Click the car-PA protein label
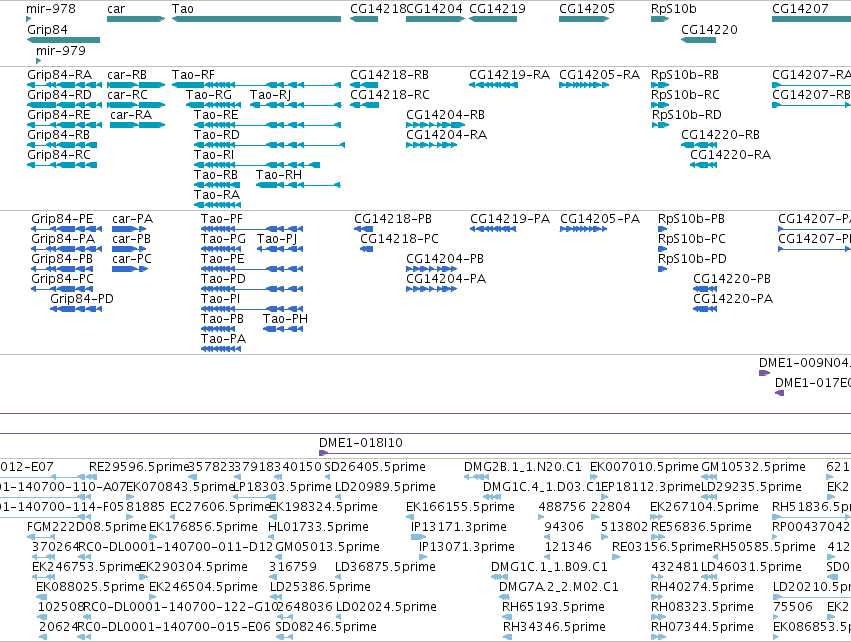Viewport: 851px width, 642px height. click(x=132, y=219)
